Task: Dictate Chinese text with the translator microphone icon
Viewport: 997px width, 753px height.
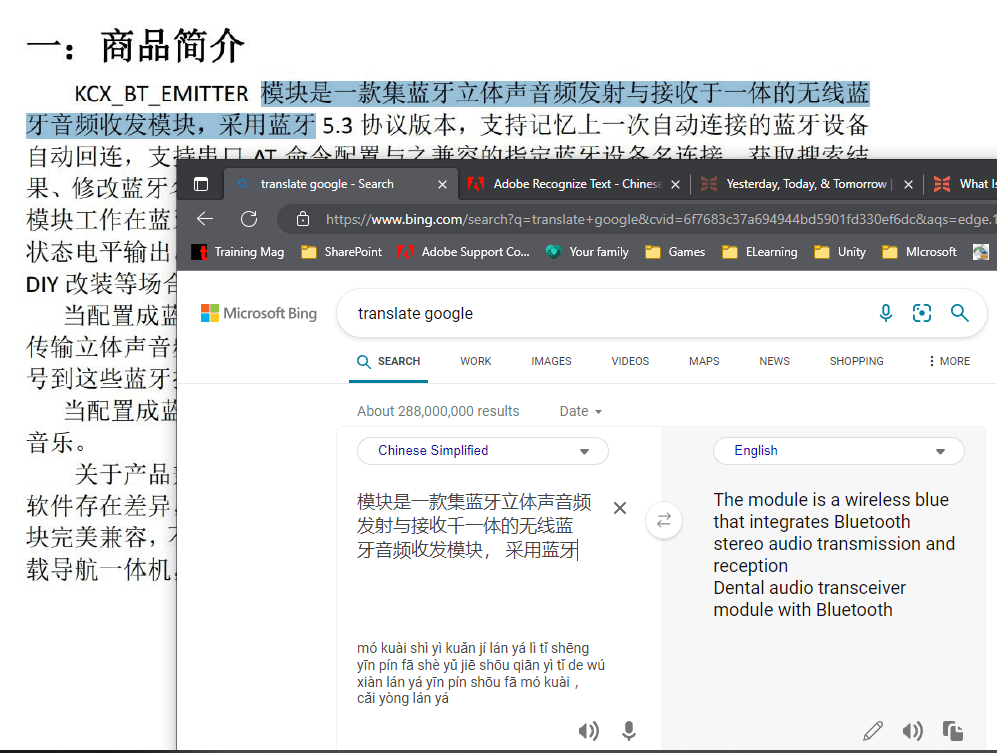Action: point(629,731)
